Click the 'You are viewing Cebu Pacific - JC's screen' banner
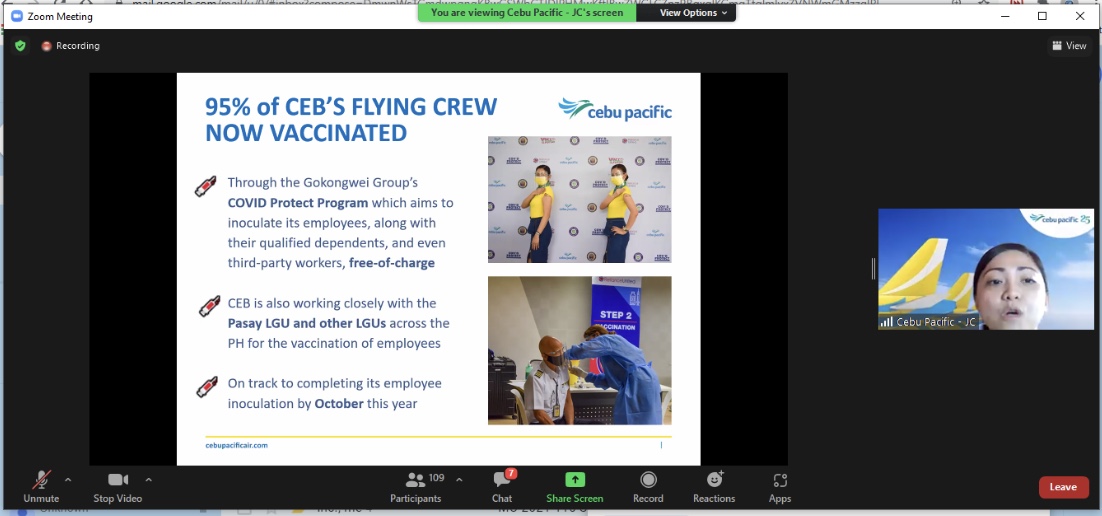The height and width of the screenshot is (516, 1102). (x=527, y=13)
